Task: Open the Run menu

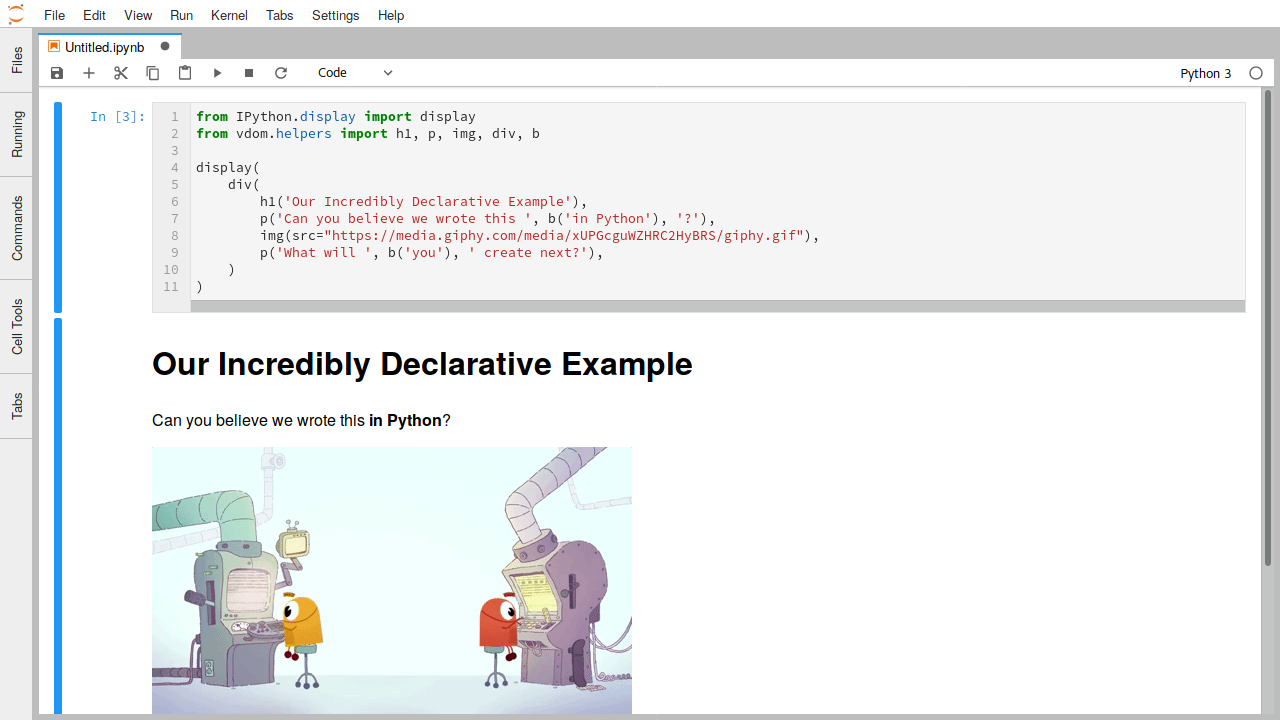Action: pos(182,15)
